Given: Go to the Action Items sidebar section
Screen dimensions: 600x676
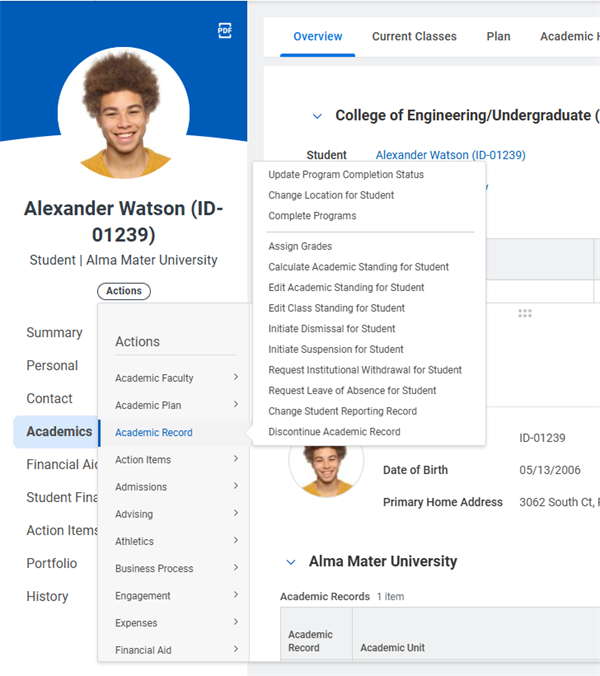Looking at the screenshot, I should pos(62,530).
